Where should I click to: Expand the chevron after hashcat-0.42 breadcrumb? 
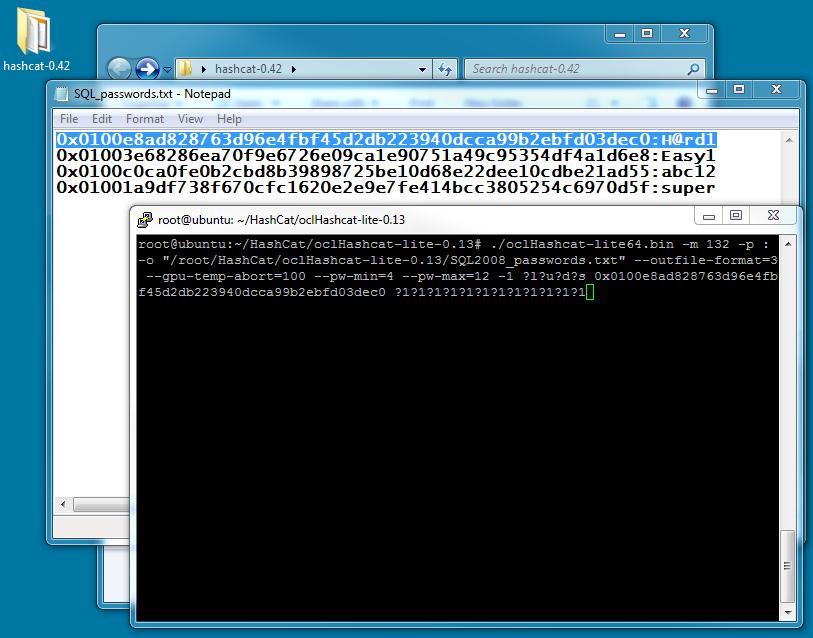pyautogui.click(x=293, y=69)
